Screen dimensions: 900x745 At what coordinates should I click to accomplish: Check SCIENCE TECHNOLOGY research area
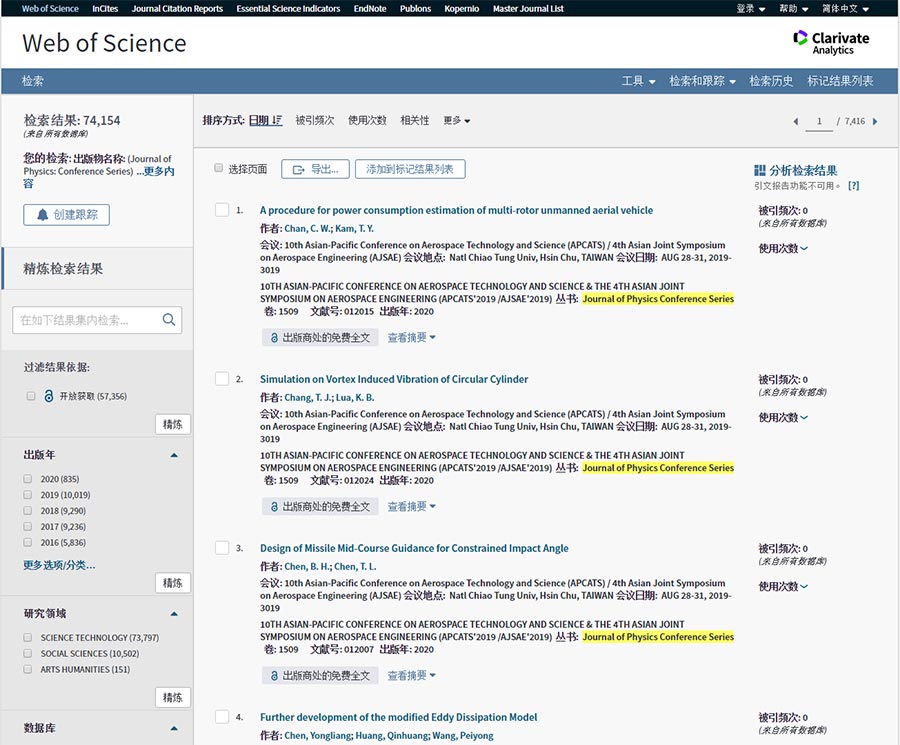28,637
